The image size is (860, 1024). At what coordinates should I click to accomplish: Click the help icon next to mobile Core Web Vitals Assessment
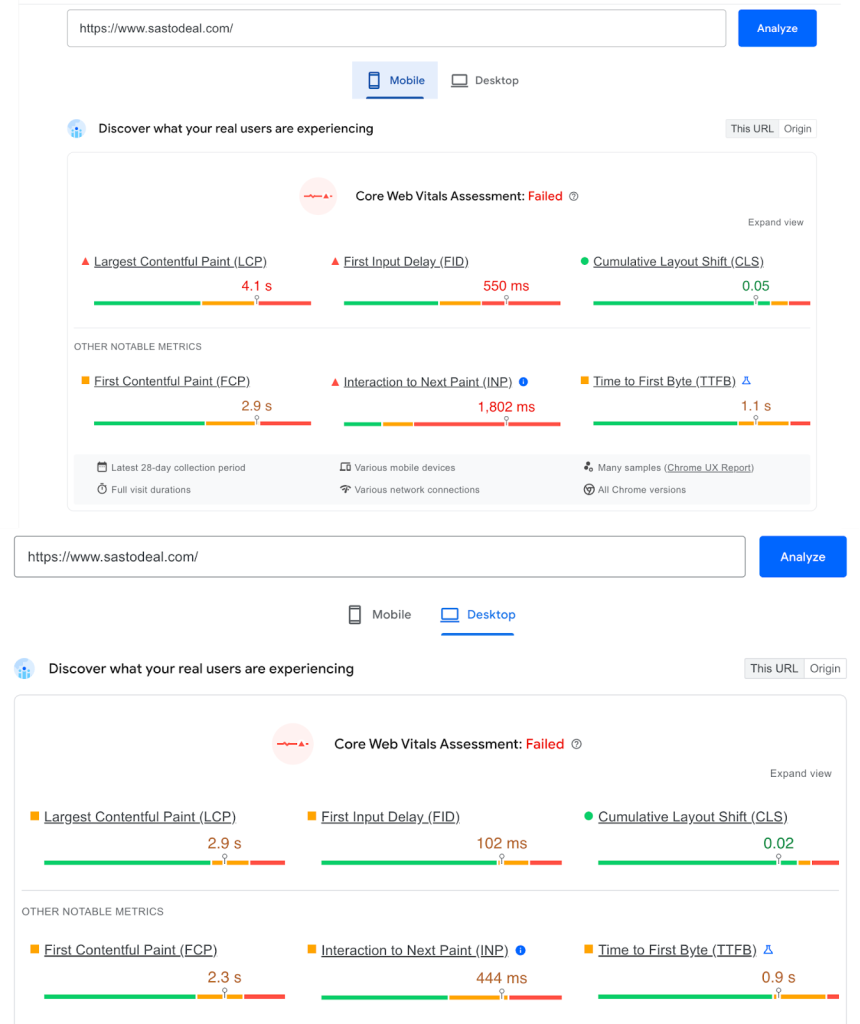pyautogui.click(x=574, y=197)
